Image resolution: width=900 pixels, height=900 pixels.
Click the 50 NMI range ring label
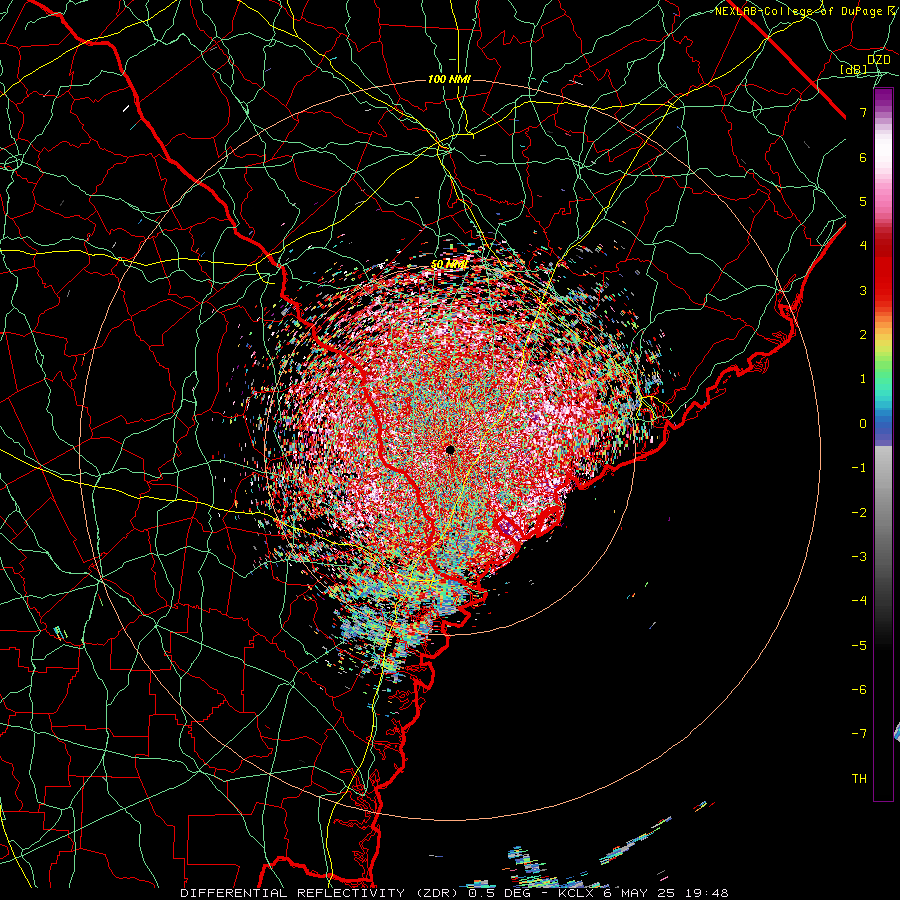pyautogui.click(x=449, y=265)
